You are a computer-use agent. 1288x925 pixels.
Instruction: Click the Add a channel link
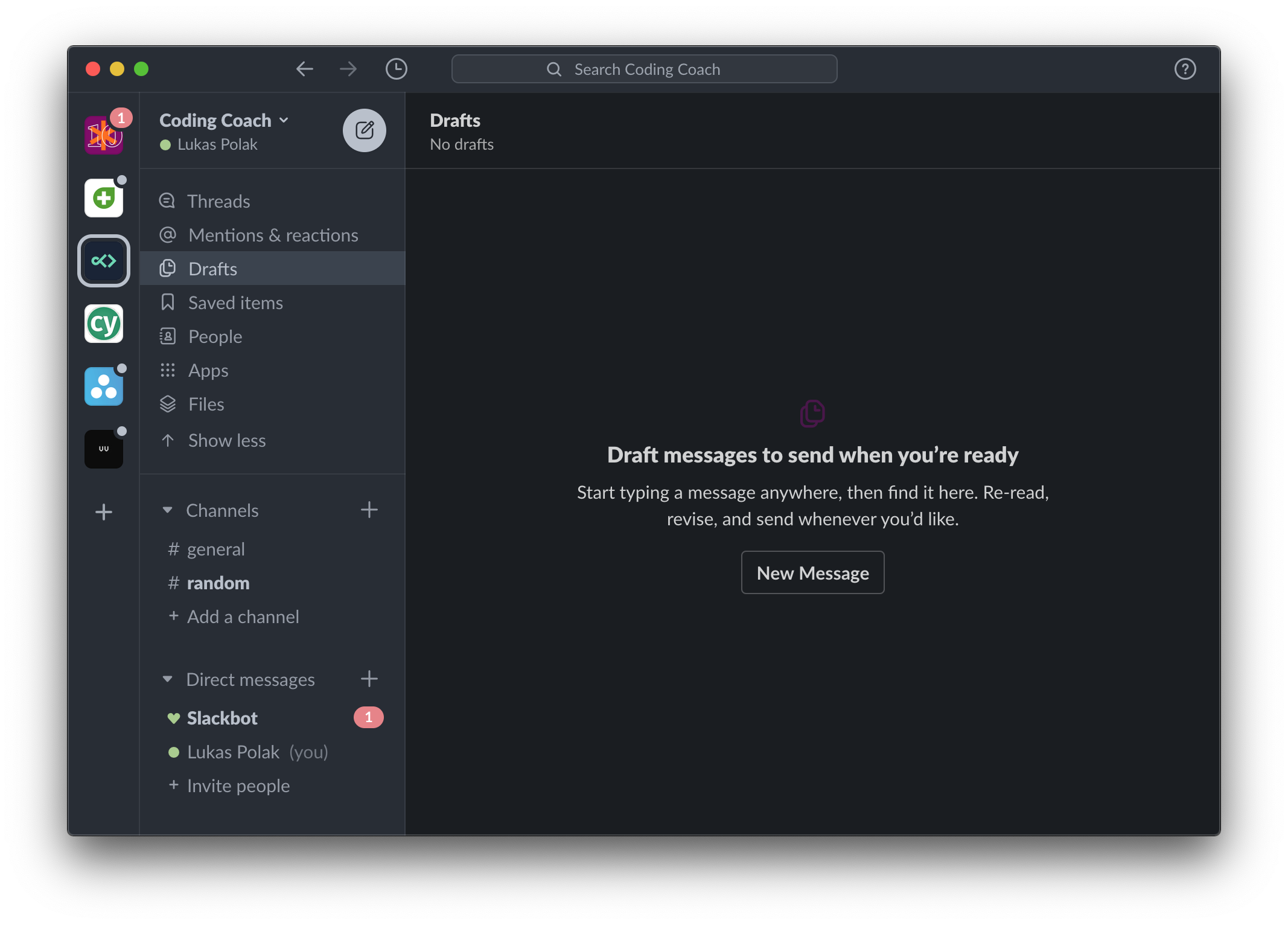click(243, 616)
